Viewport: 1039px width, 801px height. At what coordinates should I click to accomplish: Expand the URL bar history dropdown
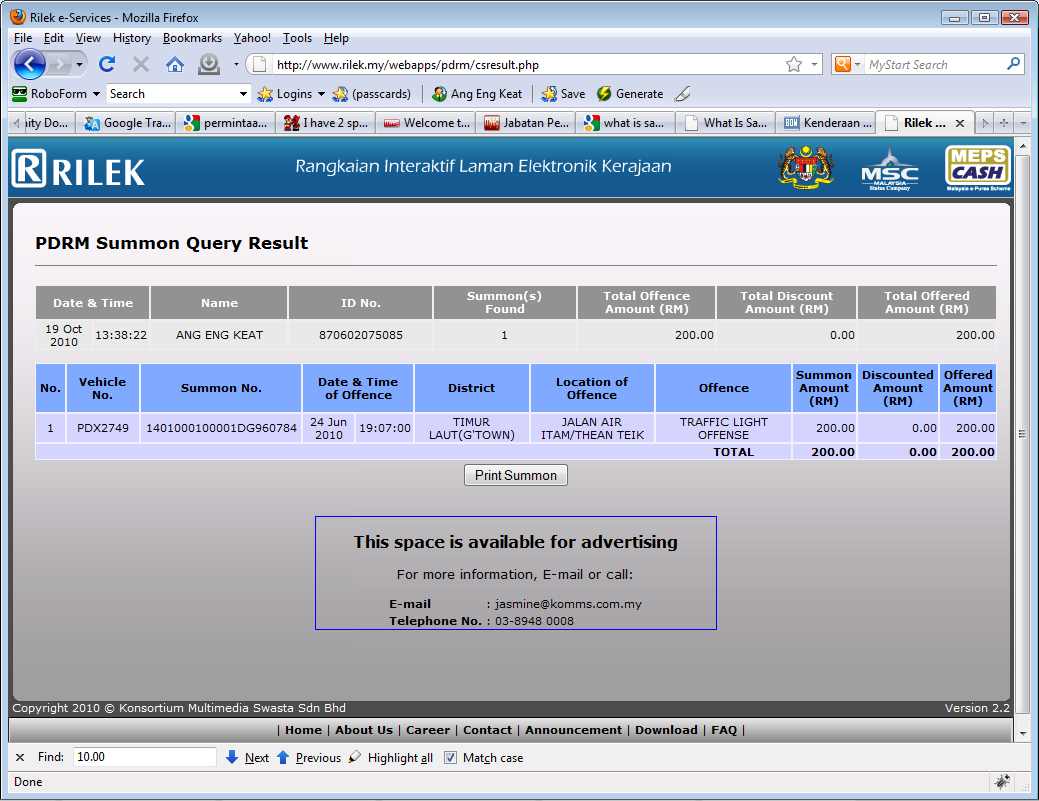814,64
